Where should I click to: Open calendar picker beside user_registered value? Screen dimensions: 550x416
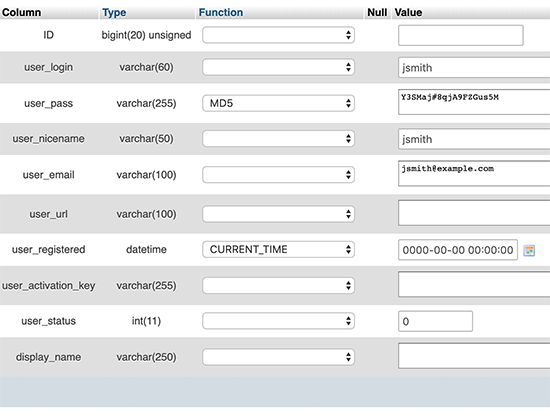529,250
